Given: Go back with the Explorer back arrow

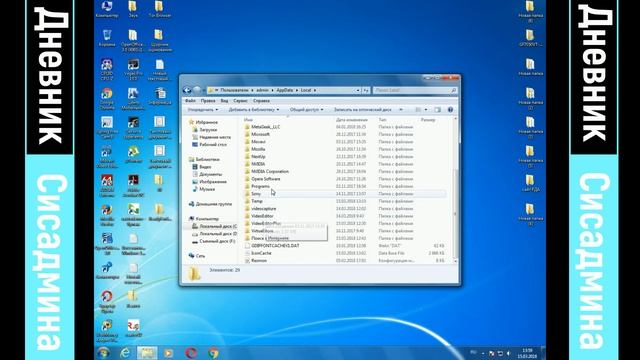Looking at the screenshot, I should (x=187, y=90).
